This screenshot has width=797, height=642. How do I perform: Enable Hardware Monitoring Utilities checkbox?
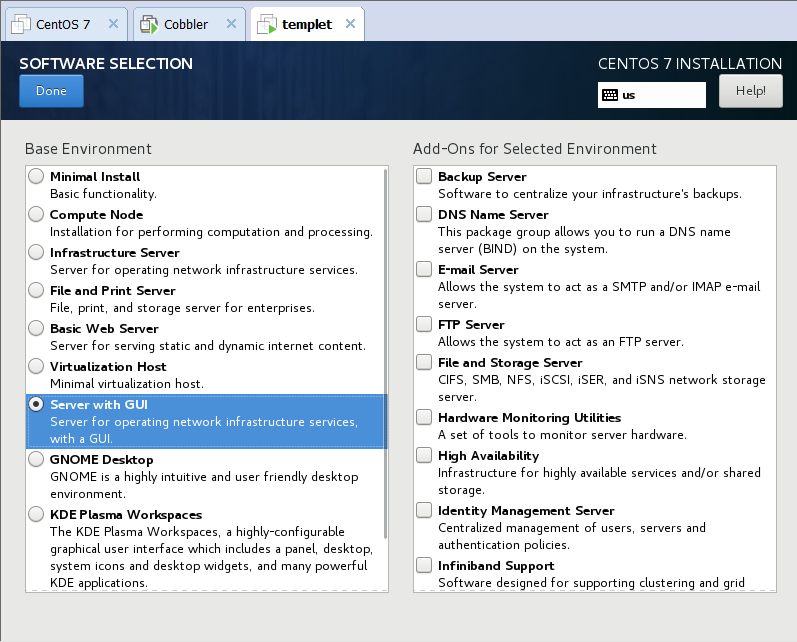pos(424,417)
